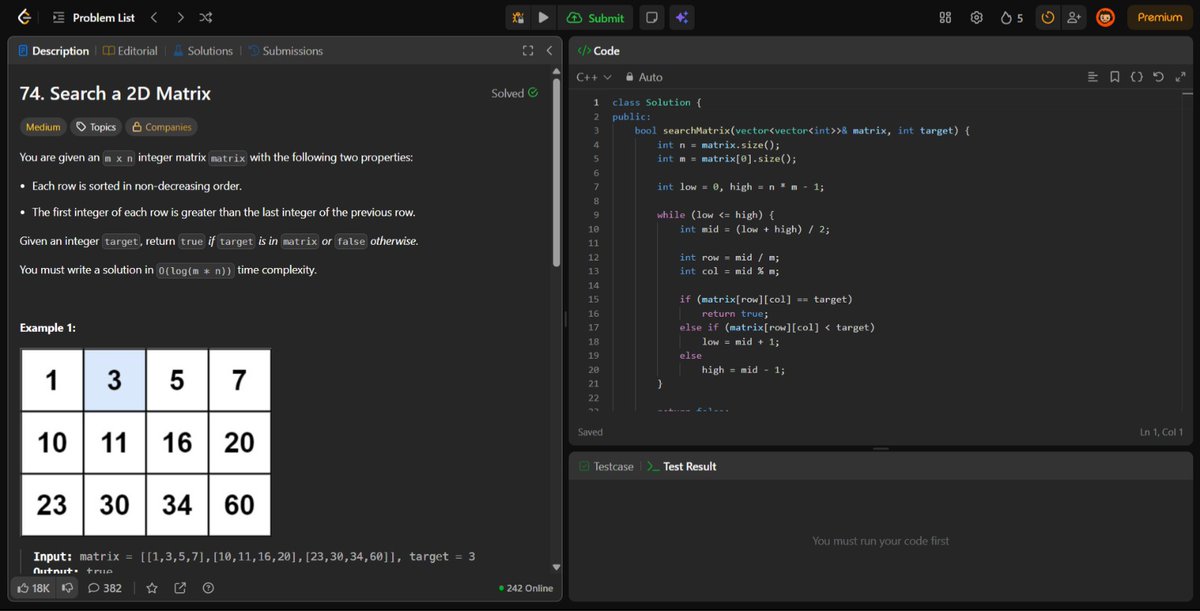Click the Ln 1, Col 1 status

click(1161, 432)
